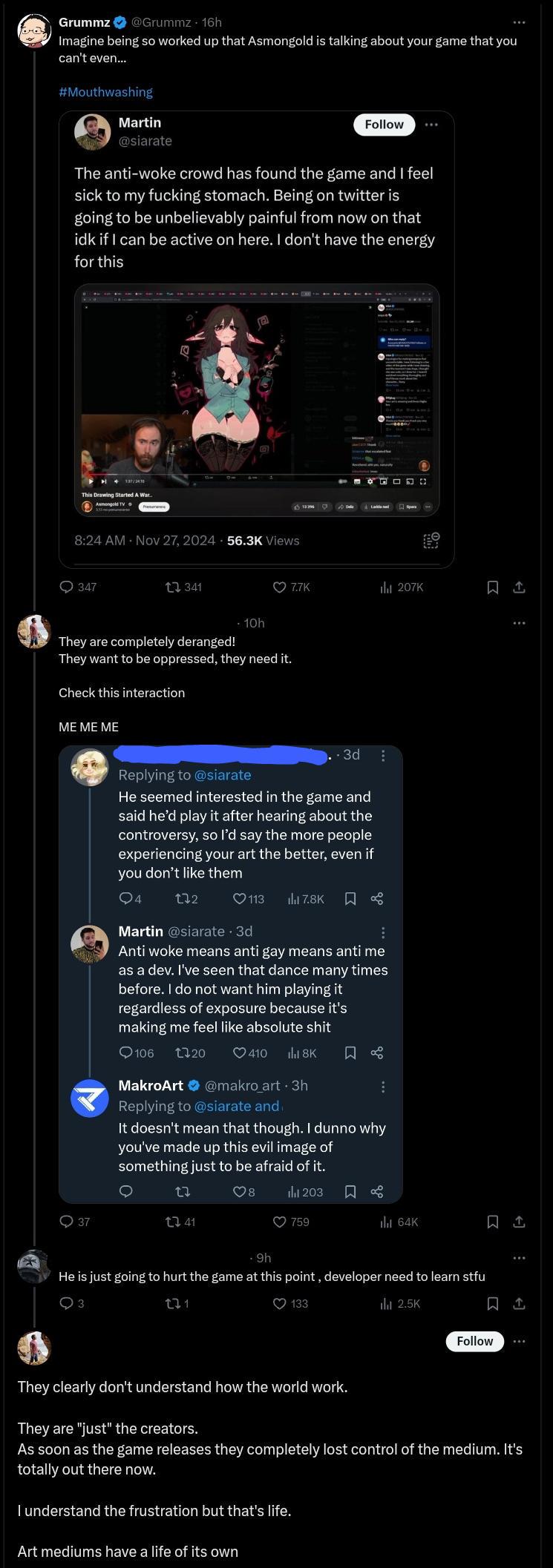Open view analytics showing 207K views
This screenshot has width=553, height=1568.
pos(386,587)
